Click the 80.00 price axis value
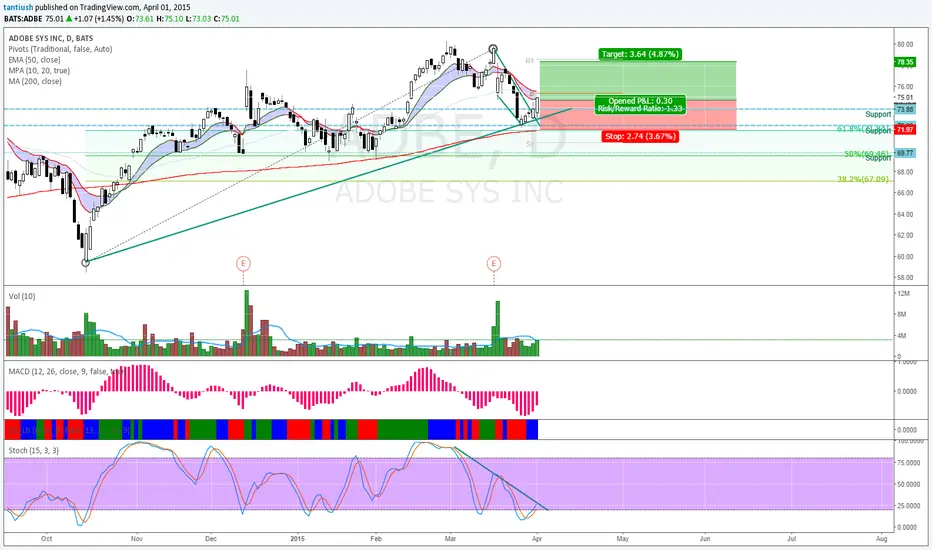 point(905,45)
